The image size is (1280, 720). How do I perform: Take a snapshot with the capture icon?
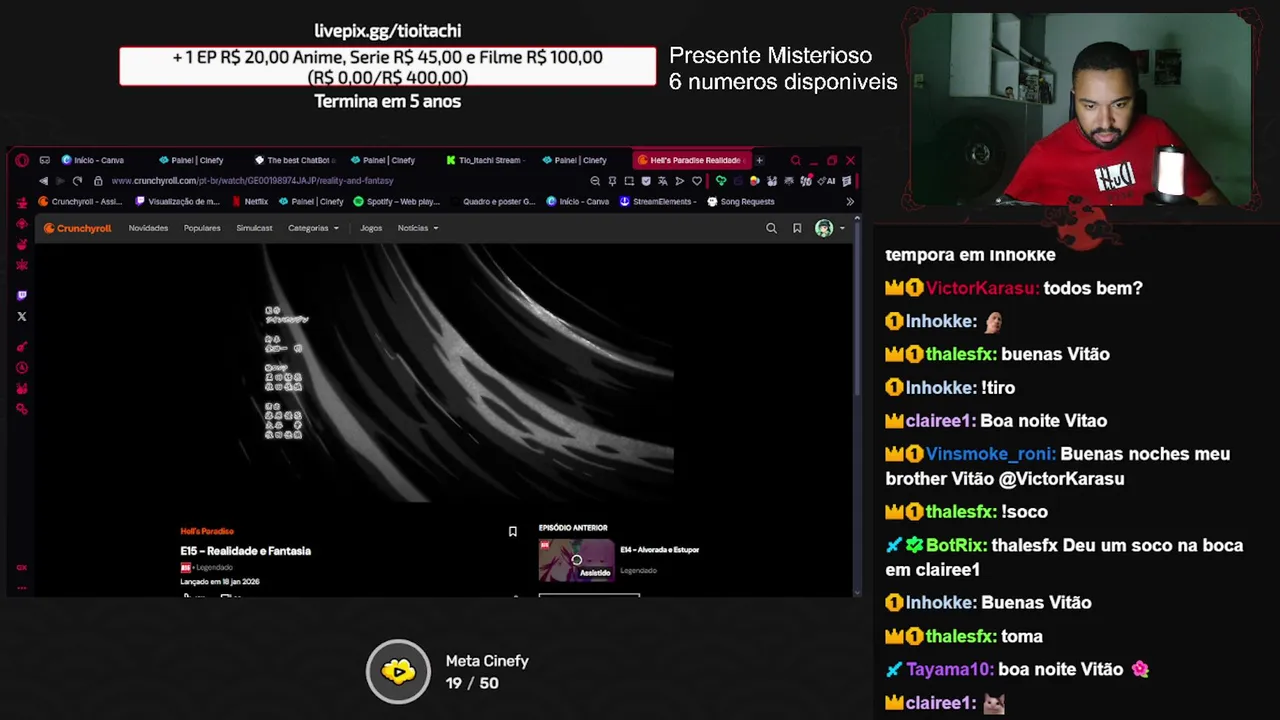629,181
